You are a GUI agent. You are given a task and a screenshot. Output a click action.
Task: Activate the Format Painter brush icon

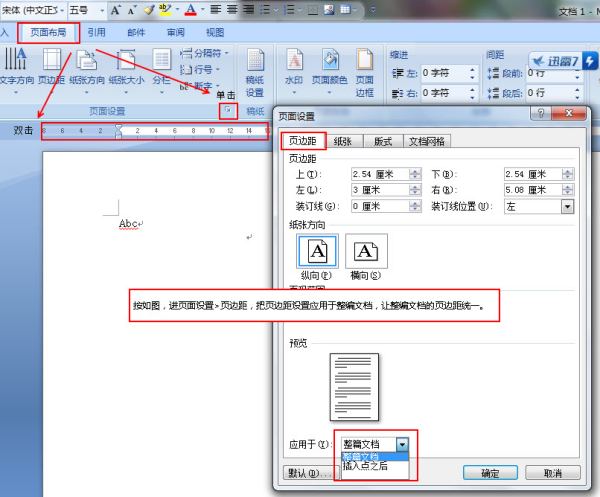click(149, 10)
